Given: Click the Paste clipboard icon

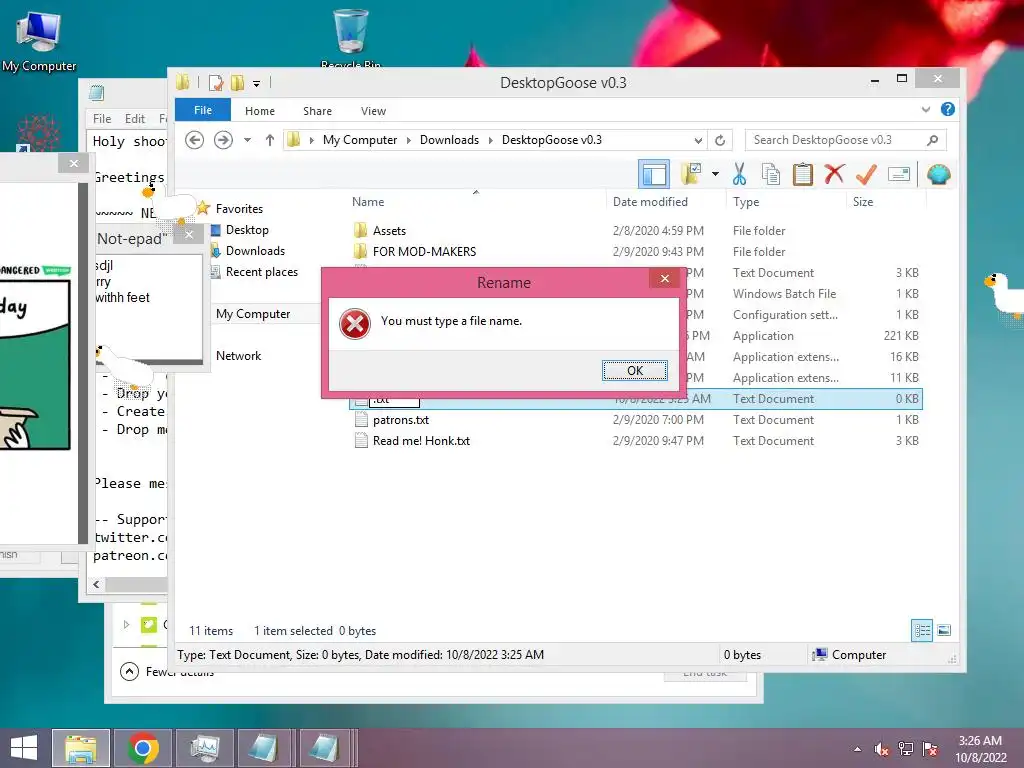Looking at the screenshot, I should pyautogui.click(x=803, y=174).
